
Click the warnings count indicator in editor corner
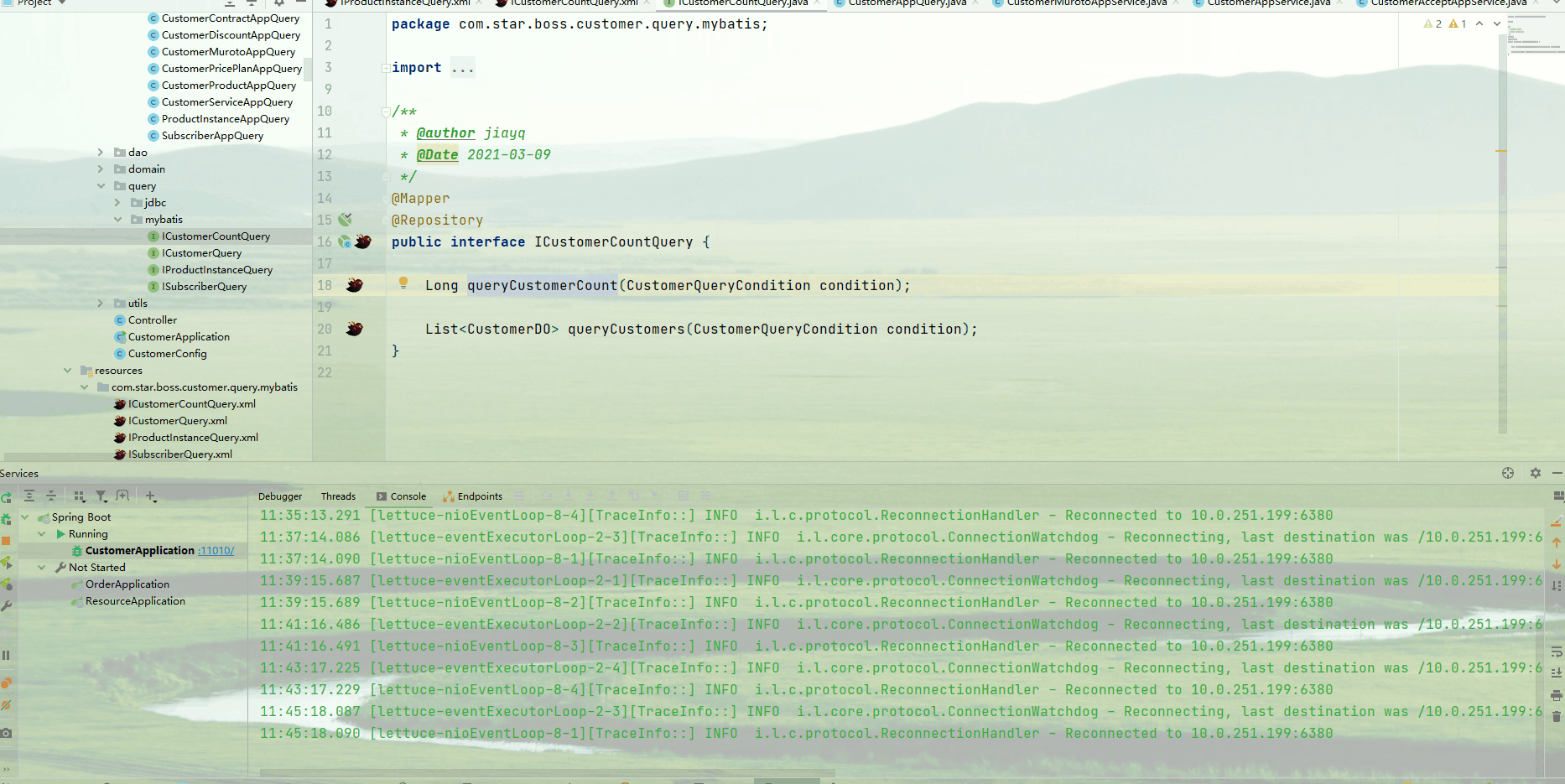pos(1445,23)
